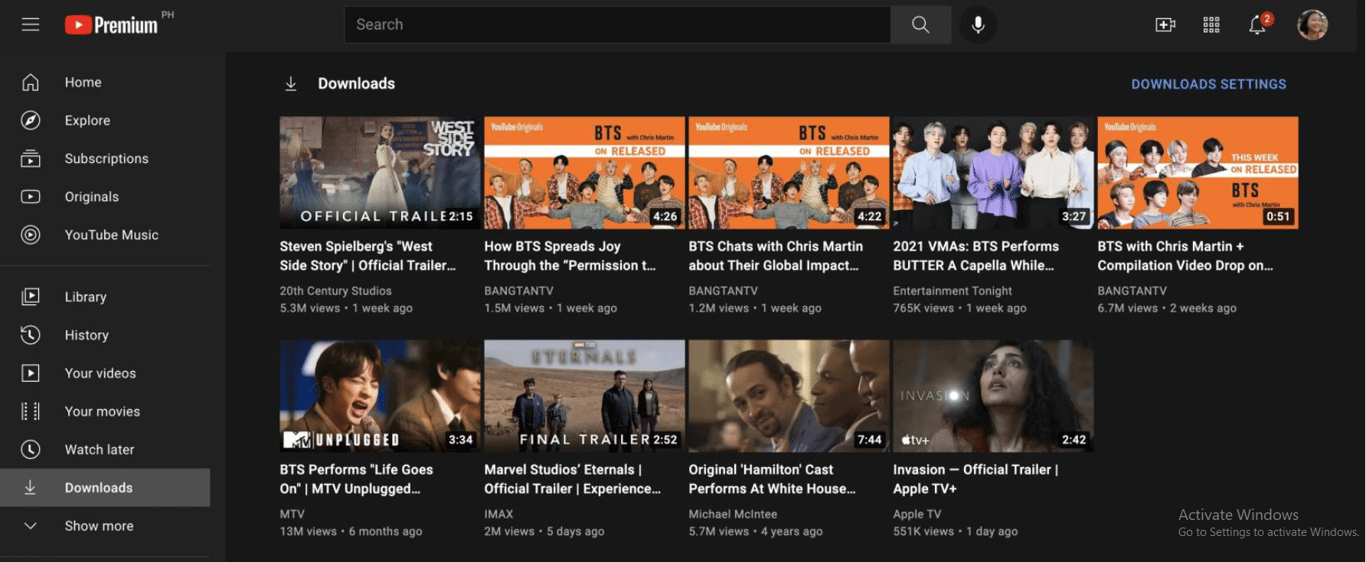Click the Your movies film icon
Image resolution: width=1366 pixels, height=562 pixels.
31,411
